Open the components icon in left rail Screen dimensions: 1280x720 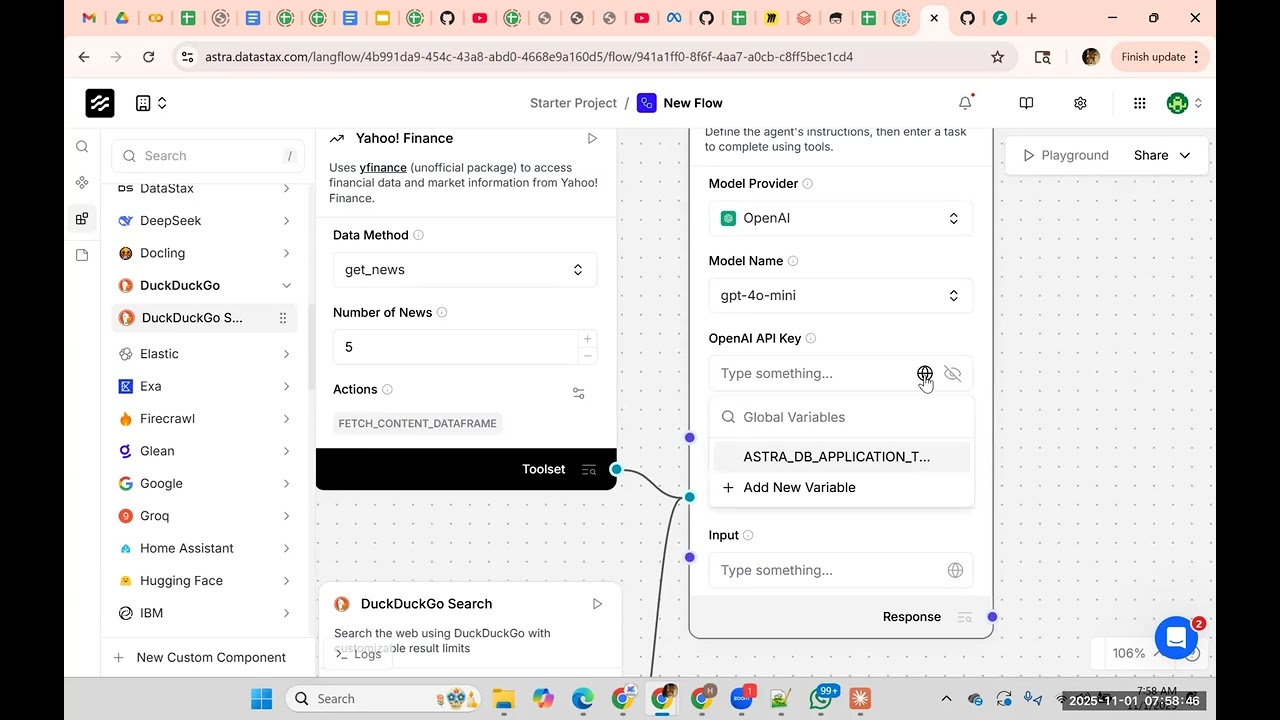82,182
